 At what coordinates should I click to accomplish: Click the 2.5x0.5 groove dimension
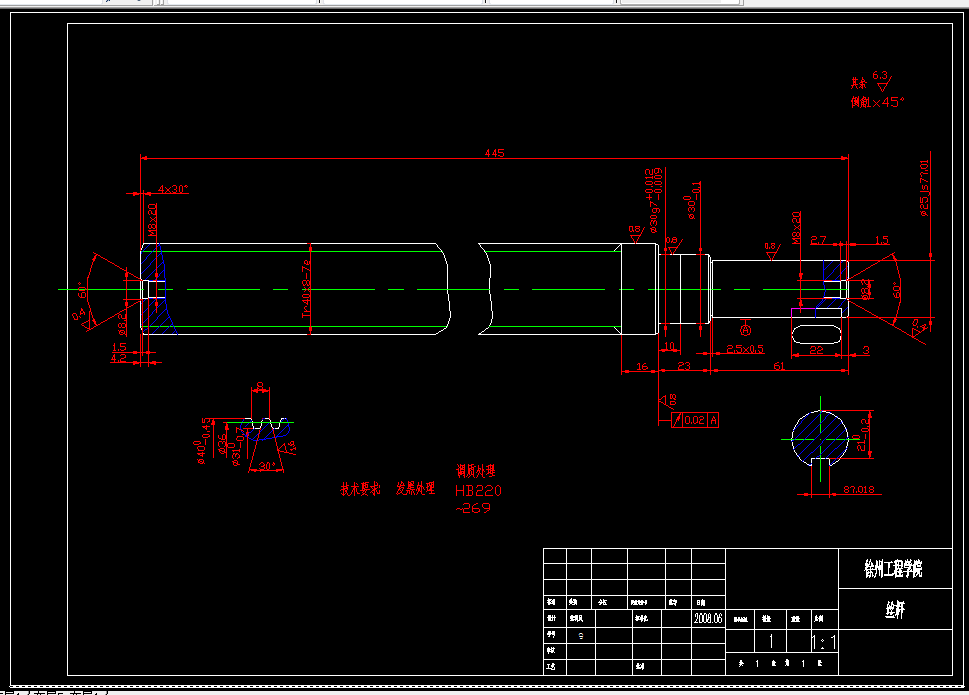point(745,349)
